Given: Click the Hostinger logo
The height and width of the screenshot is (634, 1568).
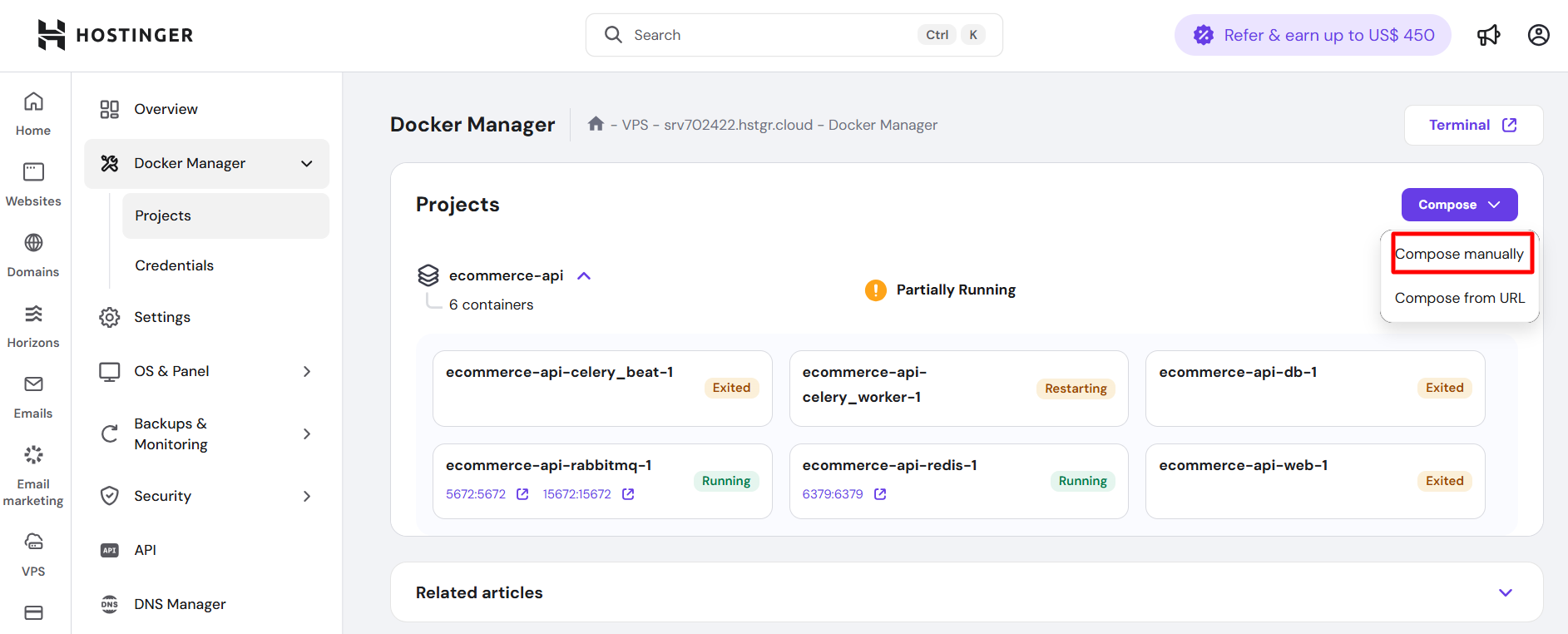Looking at the screenshot, I should click(x=115, y=35).
